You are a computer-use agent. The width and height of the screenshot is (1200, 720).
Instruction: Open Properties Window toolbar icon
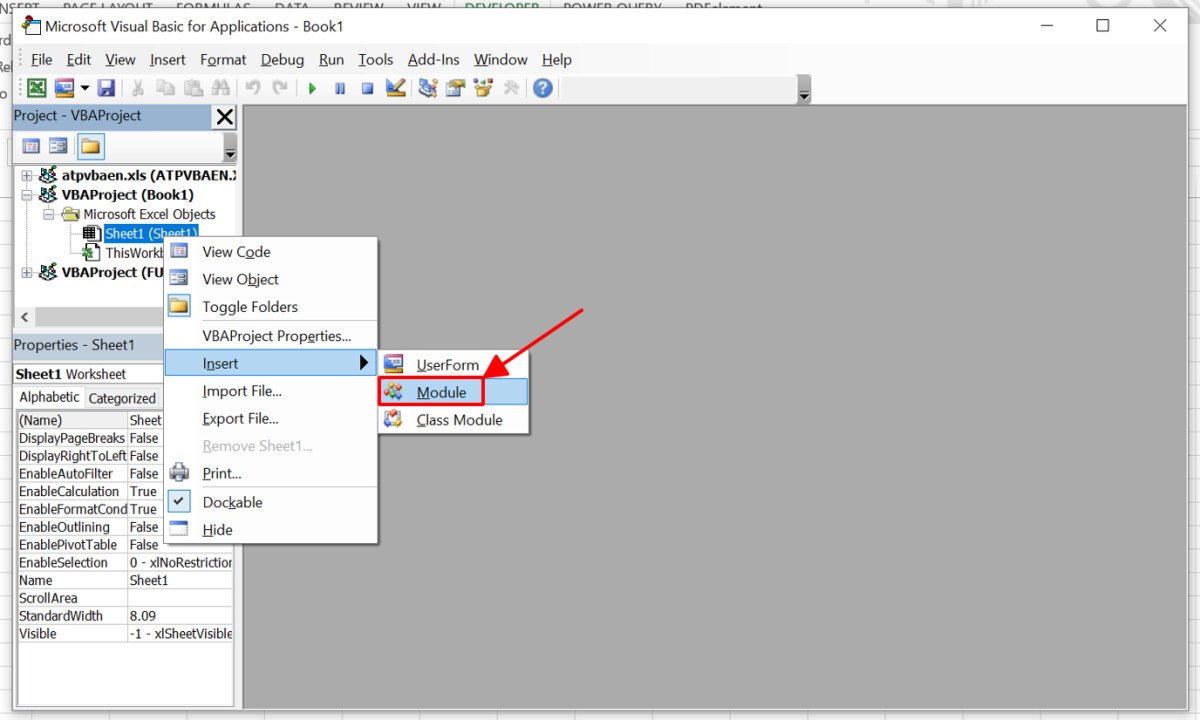point(456,88)
